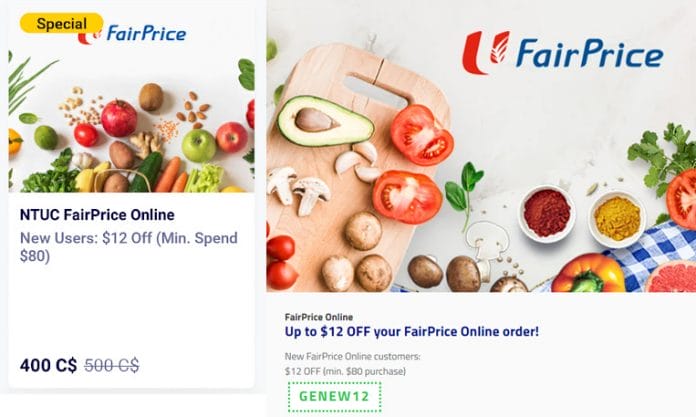Copy the GENEW12 promo code box

(334, 396)
